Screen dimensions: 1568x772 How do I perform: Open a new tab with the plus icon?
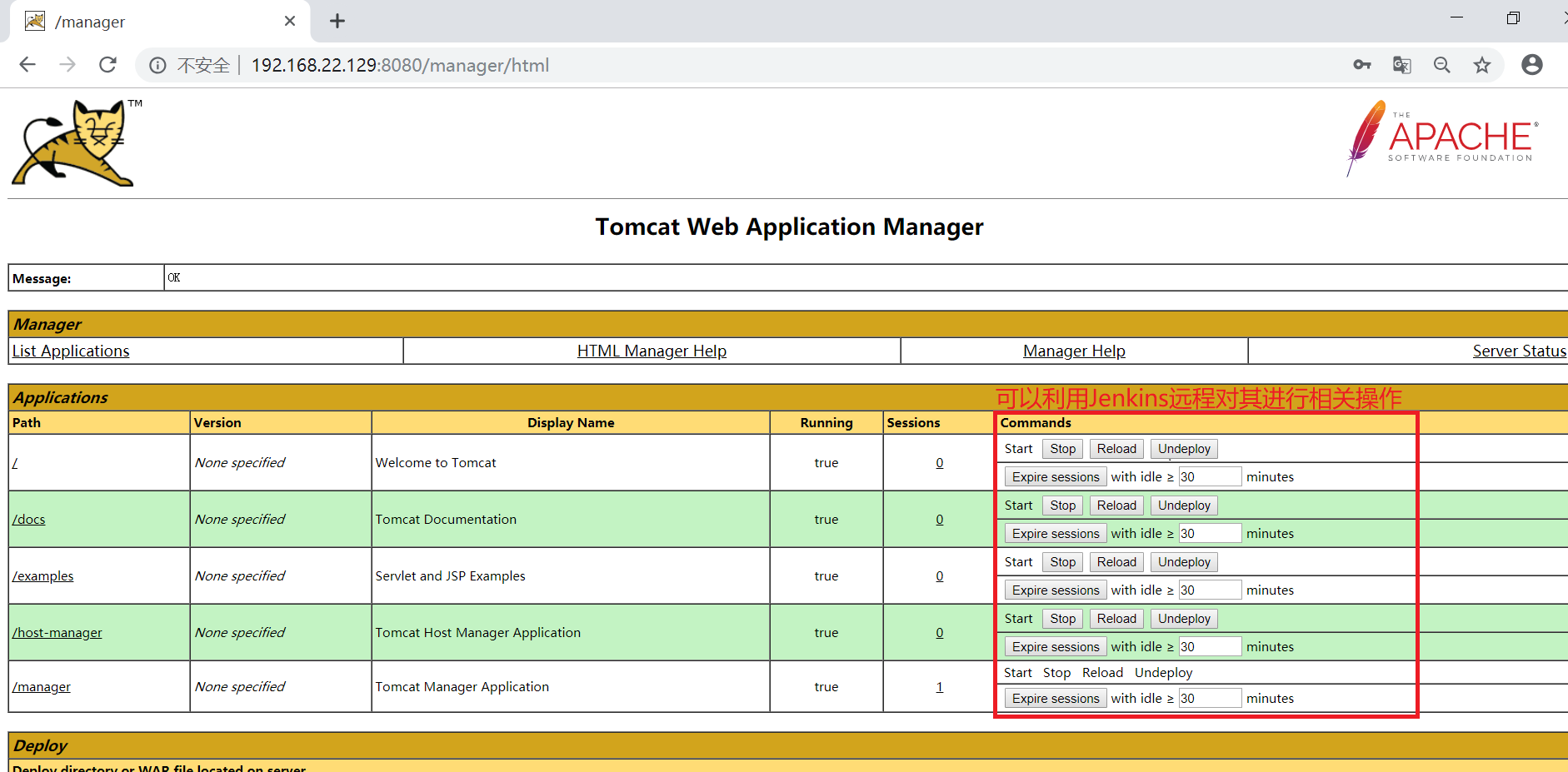337,21
